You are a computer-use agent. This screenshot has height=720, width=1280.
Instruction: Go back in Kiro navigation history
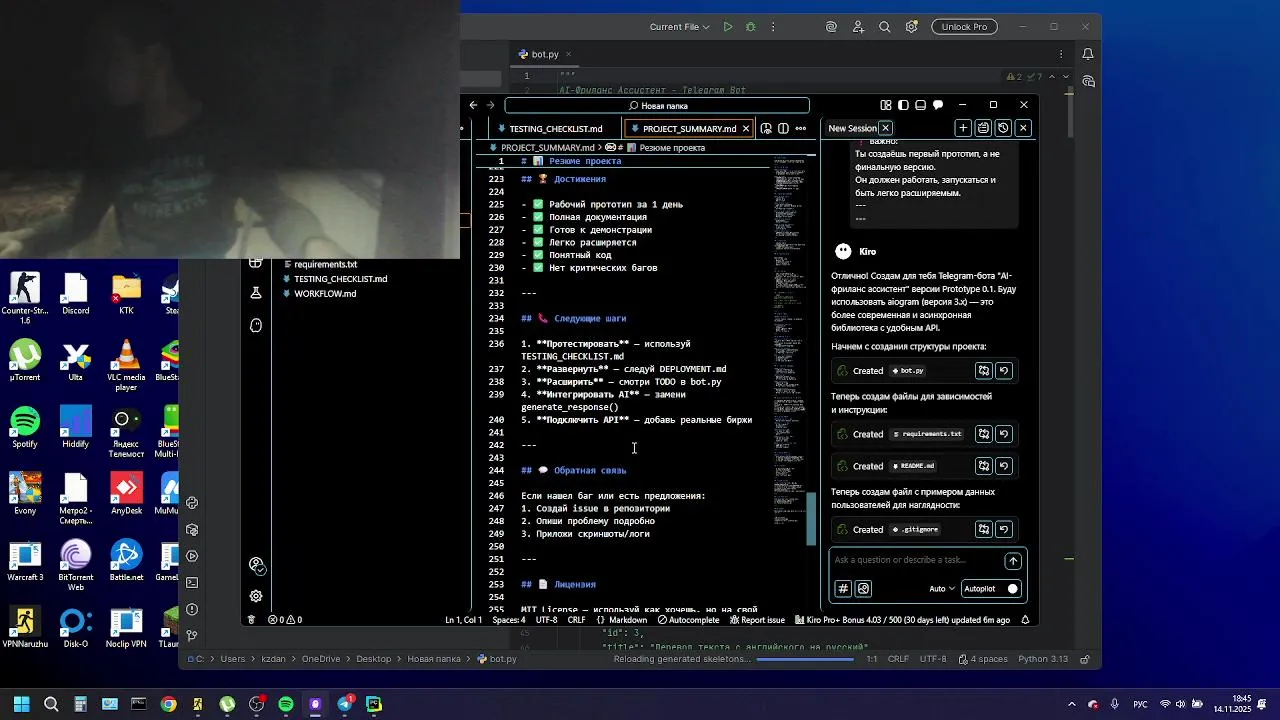473,105
